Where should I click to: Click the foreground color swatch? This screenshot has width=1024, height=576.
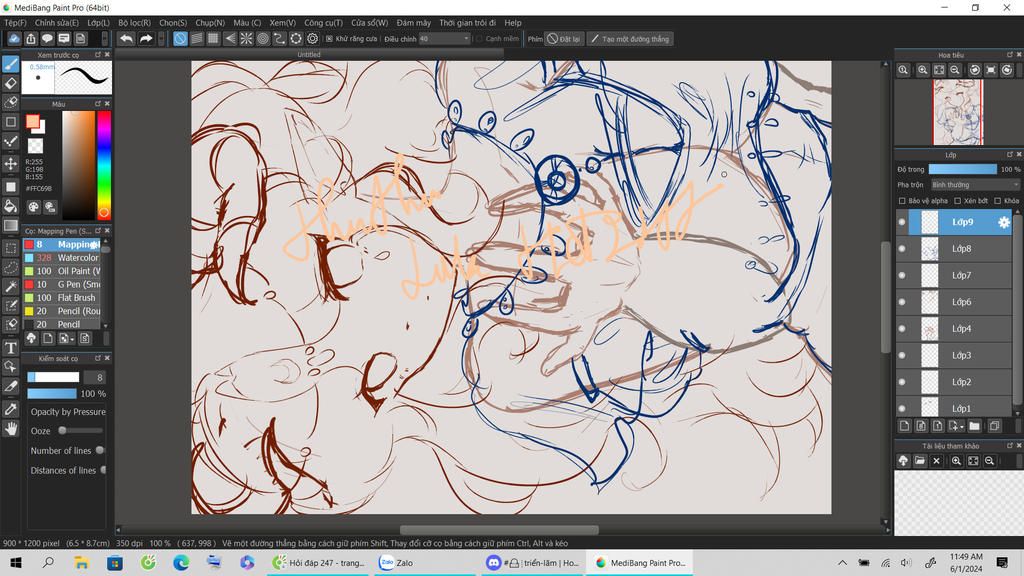[33, 121]
